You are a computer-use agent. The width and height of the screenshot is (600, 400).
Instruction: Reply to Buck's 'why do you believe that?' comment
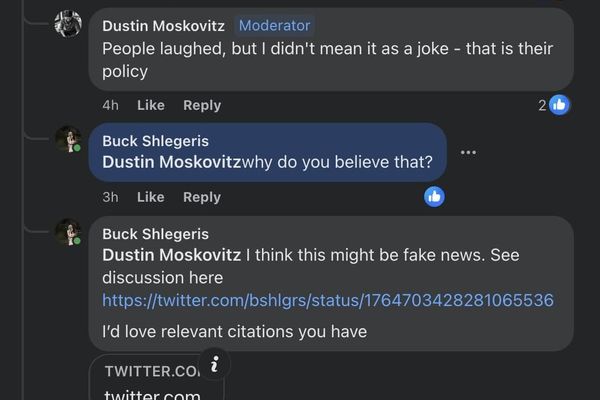[x=202, y=197]
